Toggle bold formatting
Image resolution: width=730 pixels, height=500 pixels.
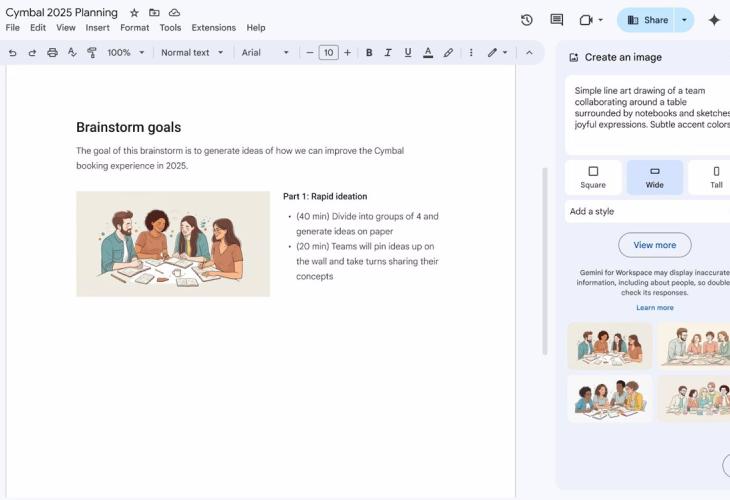tap(369, 53)
